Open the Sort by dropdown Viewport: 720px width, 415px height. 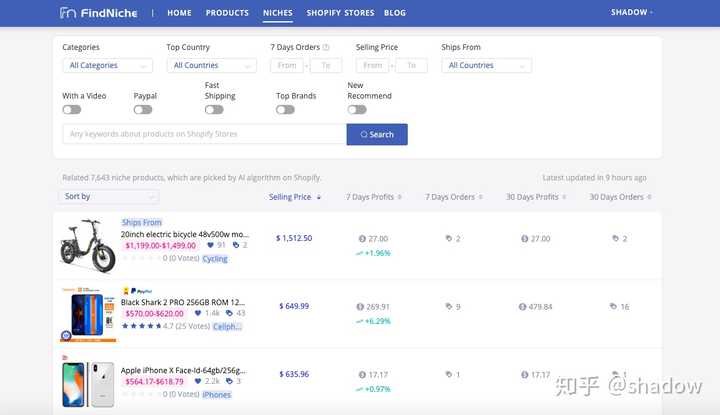click(109, 196)
